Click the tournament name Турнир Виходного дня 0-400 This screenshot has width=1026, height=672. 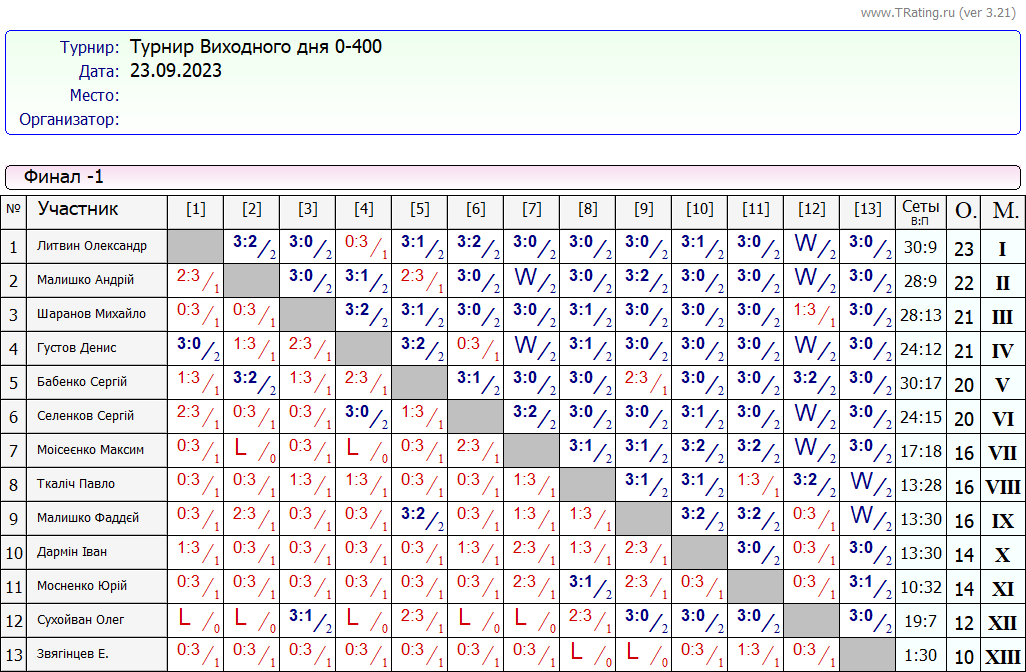point(255,47)
